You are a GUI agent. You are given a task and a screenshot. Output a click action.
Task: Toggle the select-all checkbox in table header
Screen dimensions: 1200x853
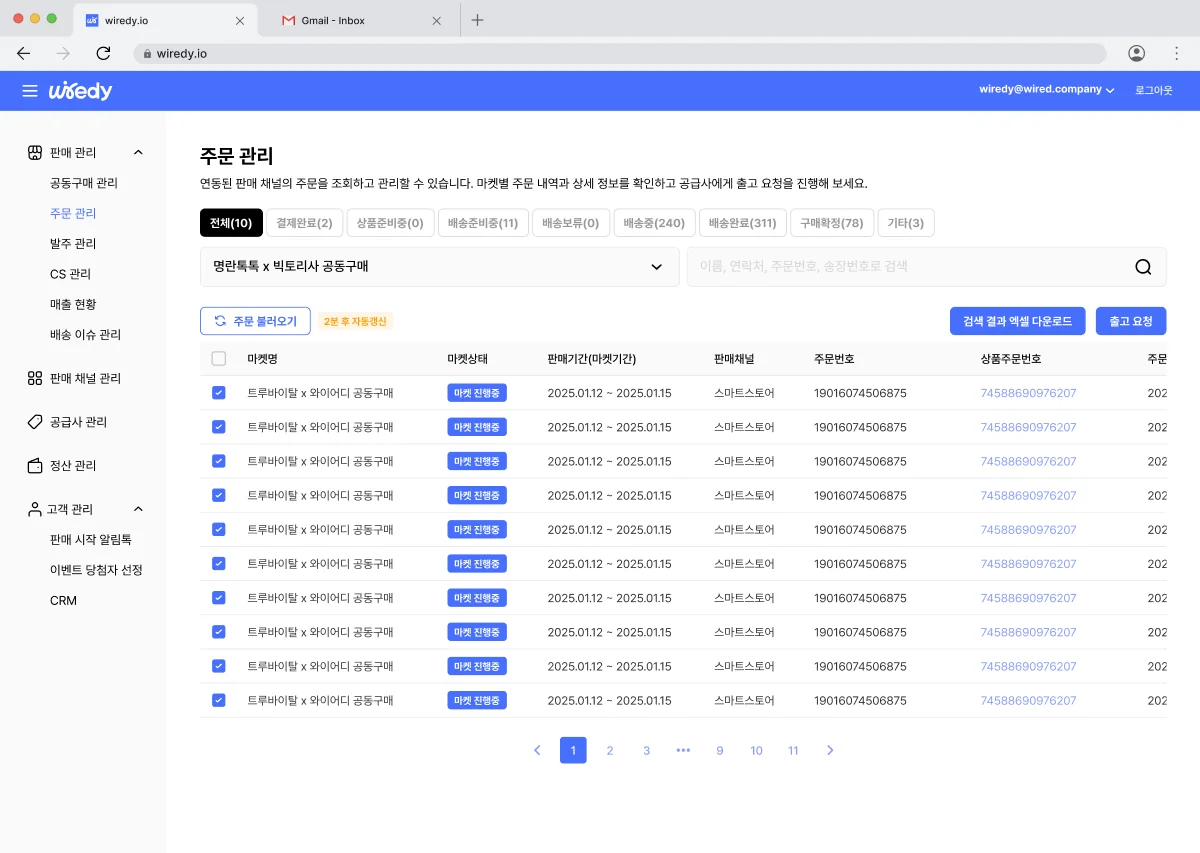218,358
